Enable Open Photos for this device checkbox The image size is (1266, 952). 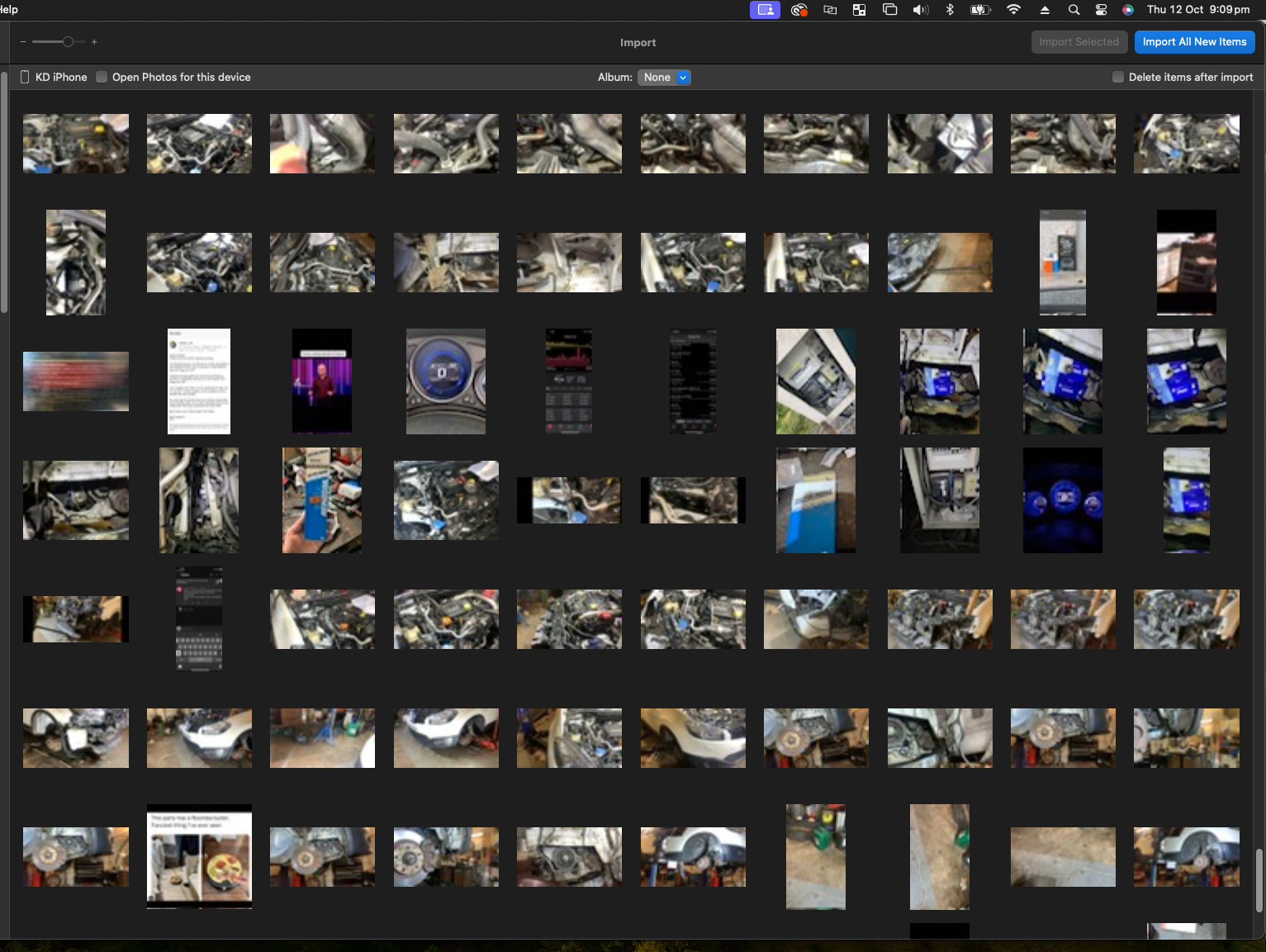click(102, 77)
